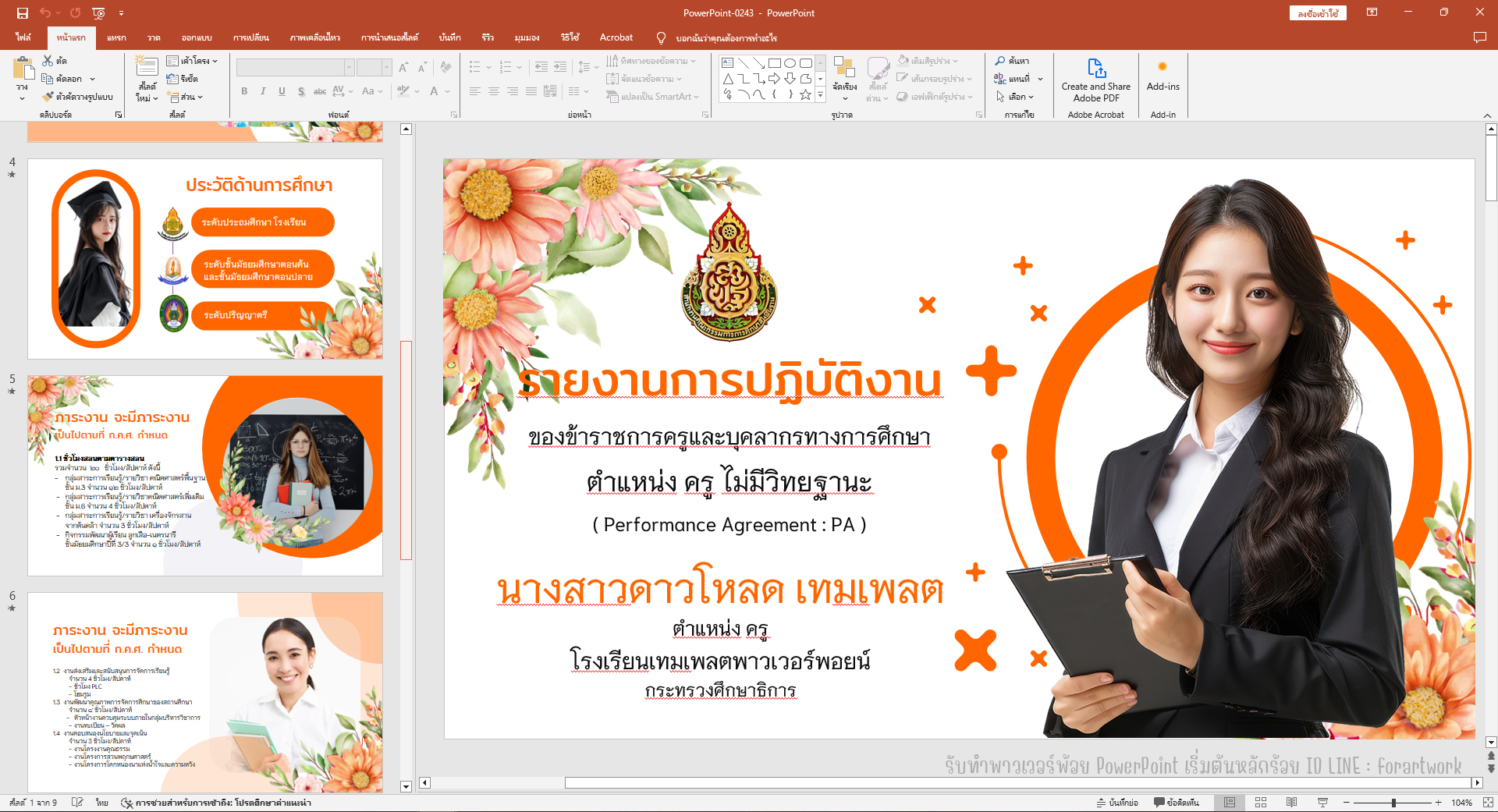The image size is (1498, 812).
Task: Click the Clear All Formatting icon
Action: [445, 68]
